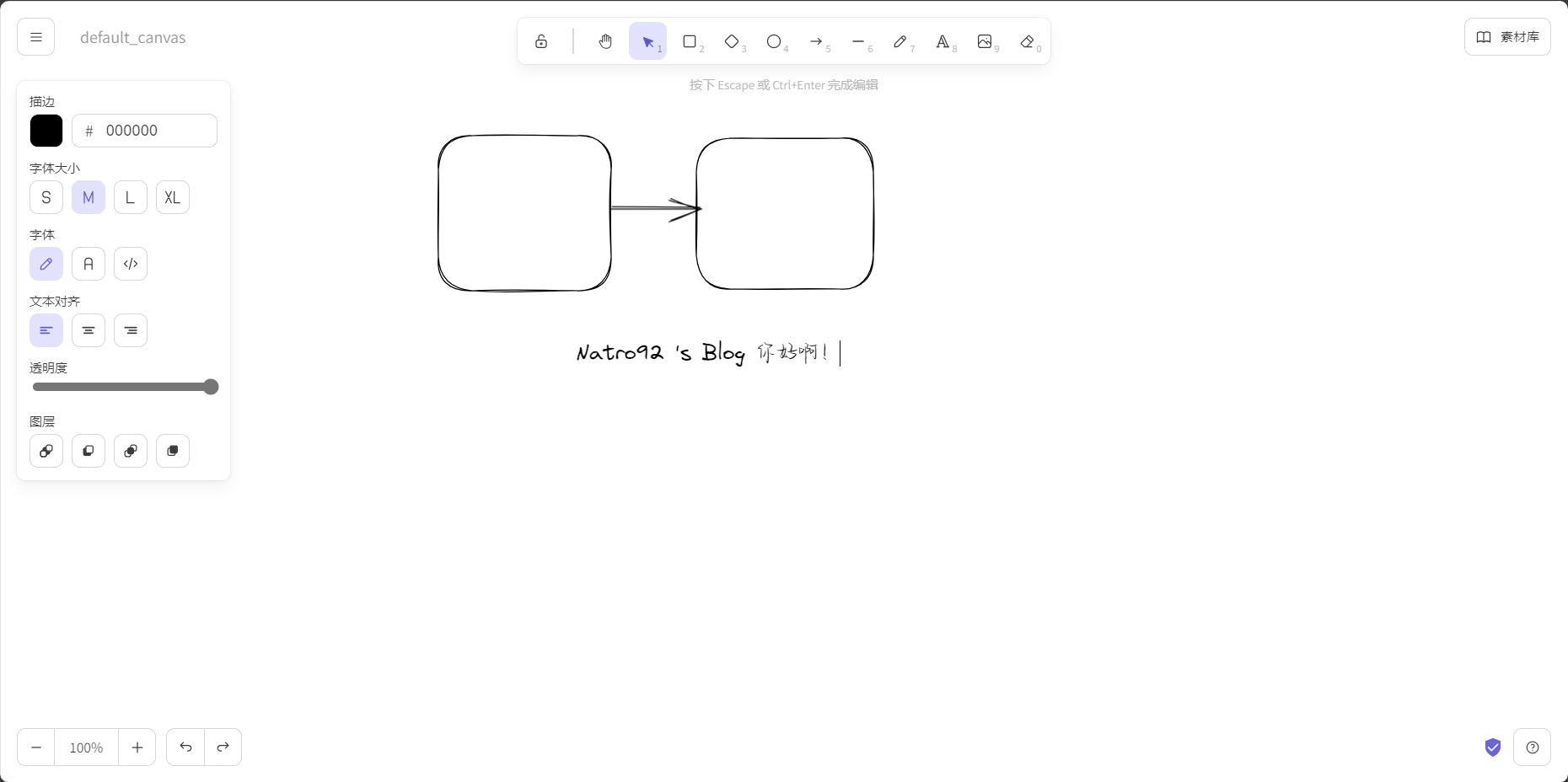Set font size to S
Viewport: 1568px width, 782px height.
tap(46, 197)
